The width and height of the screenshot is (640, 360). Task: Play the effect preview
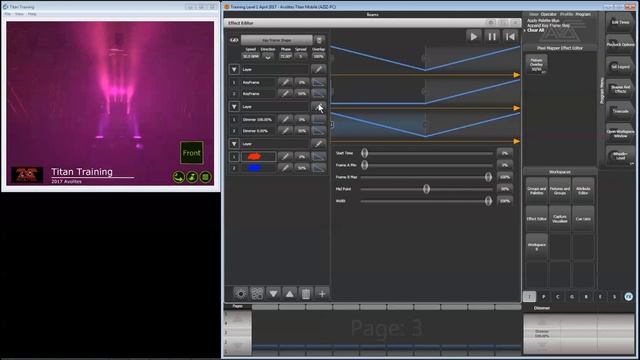pyautogui.click(x=473, y=37)
